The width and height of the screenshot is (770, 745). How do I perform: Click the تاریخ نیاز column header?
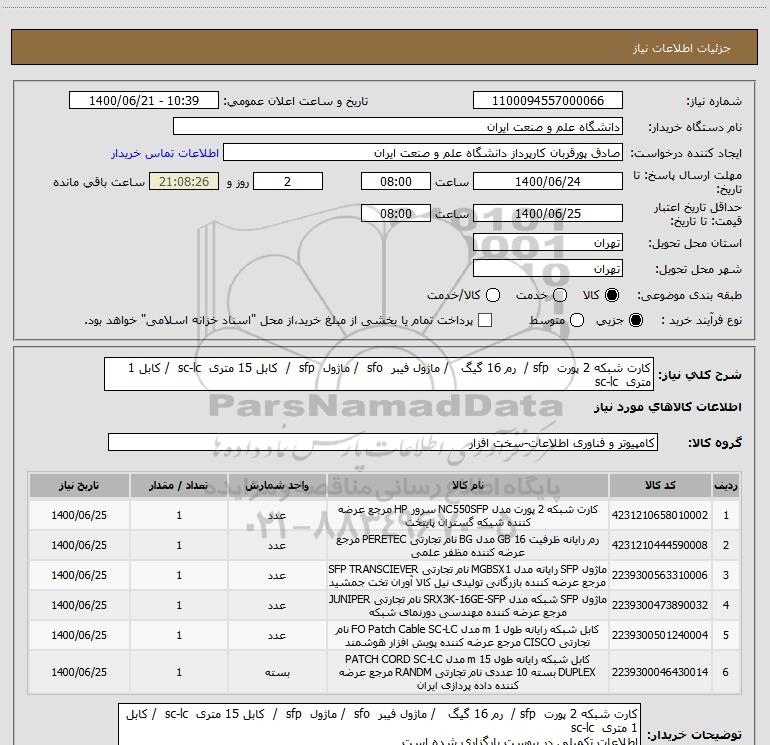79,486
